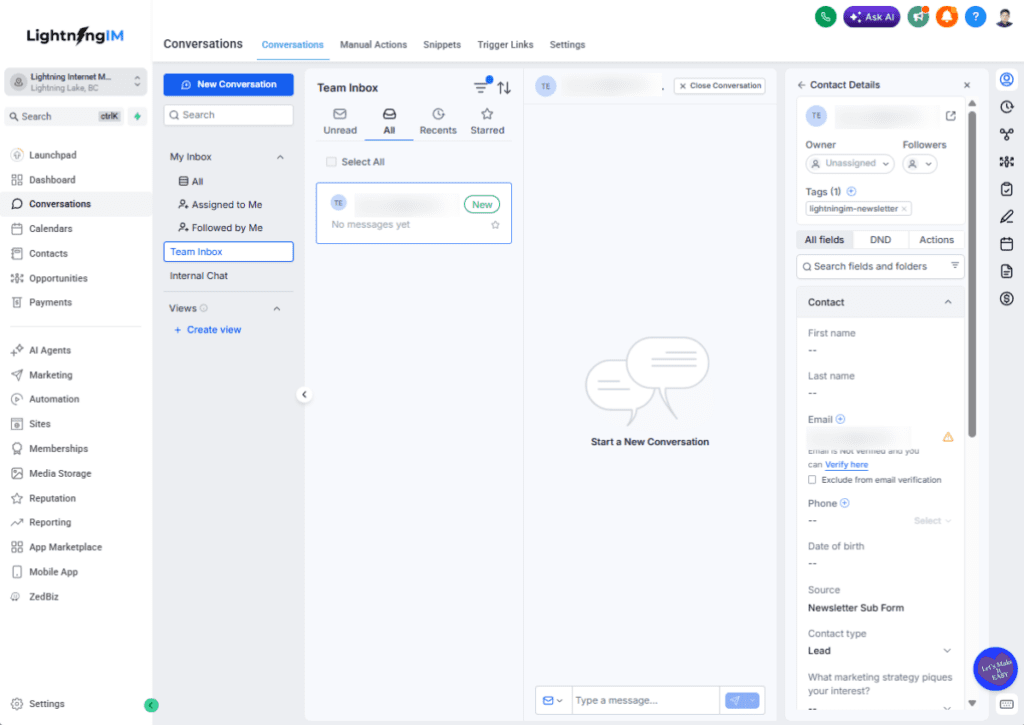Enable Exclude from email verification checkbox
Viewport: 1024px width, 725px height.
click(x=813, y=479)
